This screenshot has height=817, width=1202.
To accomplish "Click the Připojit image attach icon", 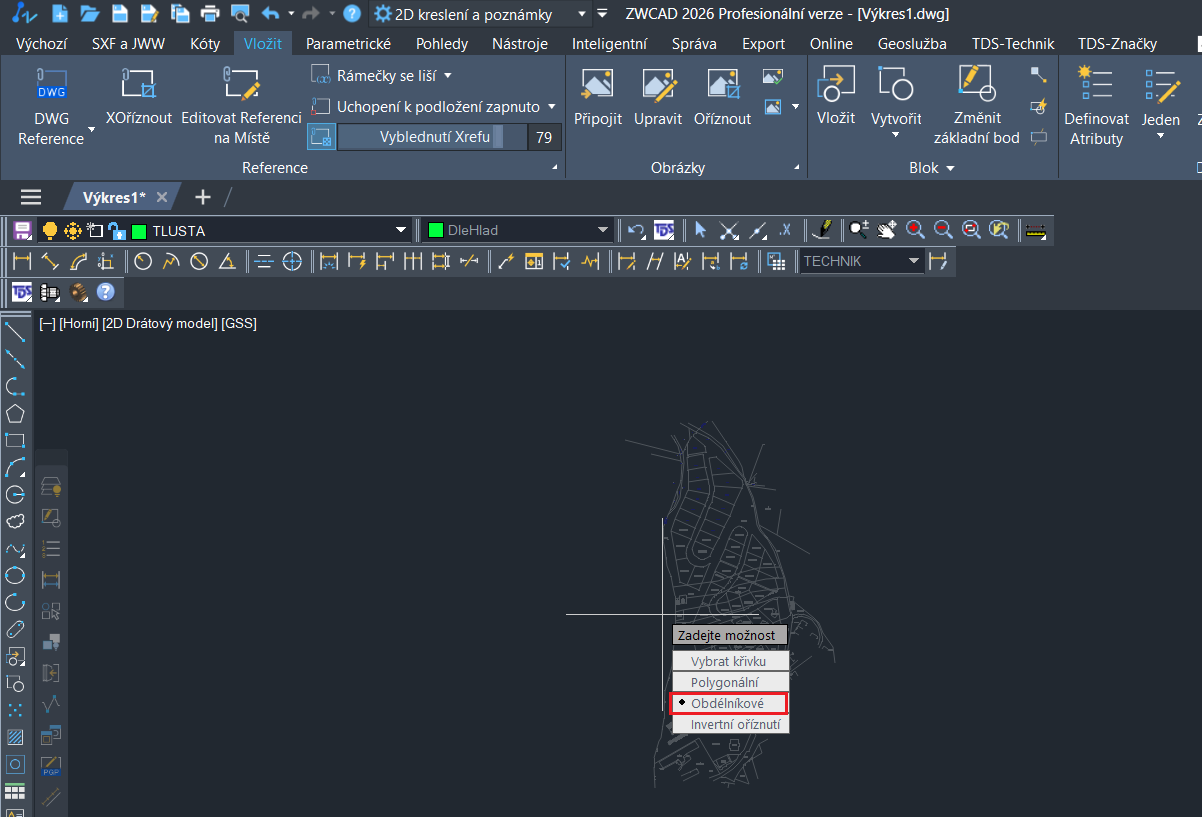I will (x=598, y=86).
